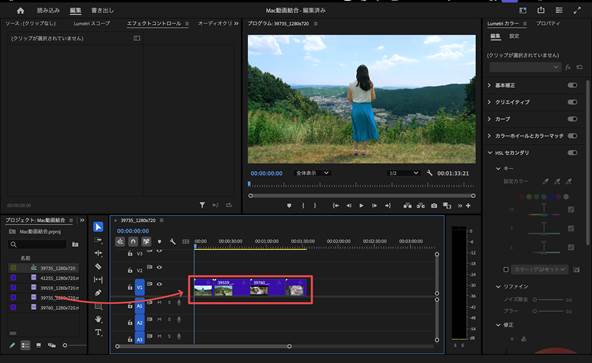Toggle V1 track eye visibility
Viewport: 592px width, 363px height.
click(159, 284)
